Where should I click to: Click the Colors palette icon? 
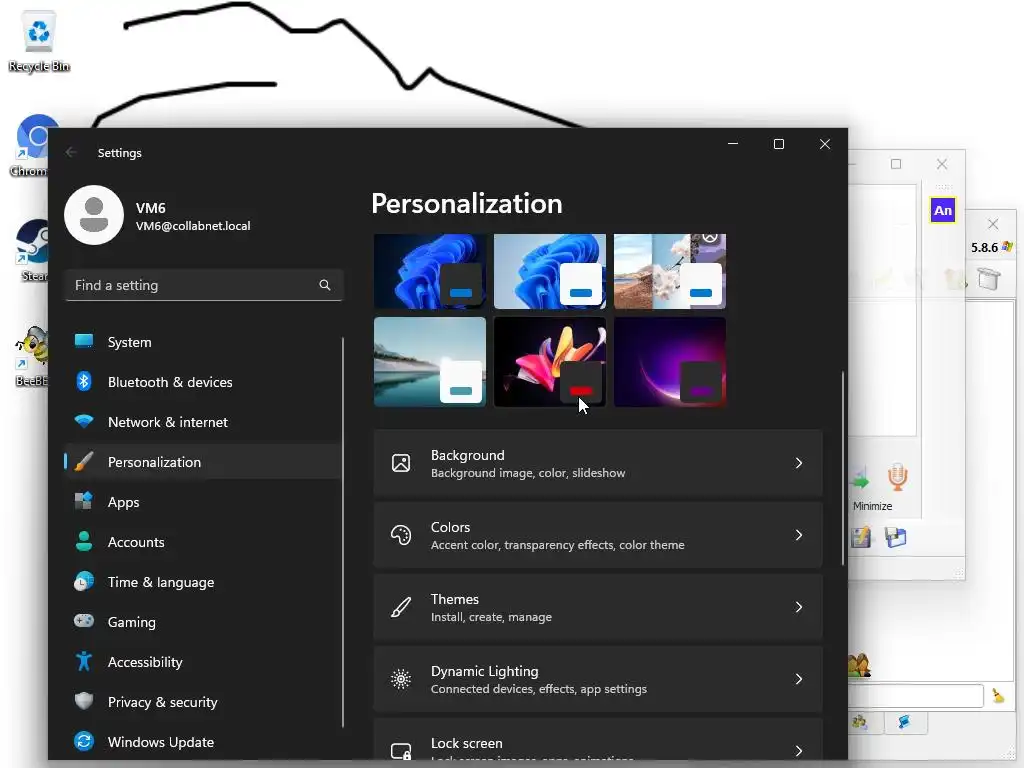(x=401, y=535)
